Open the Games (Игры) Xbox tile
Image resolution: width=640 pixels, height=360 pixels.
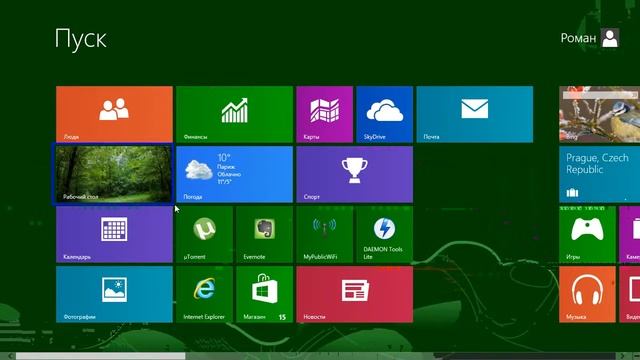point(587,234)
